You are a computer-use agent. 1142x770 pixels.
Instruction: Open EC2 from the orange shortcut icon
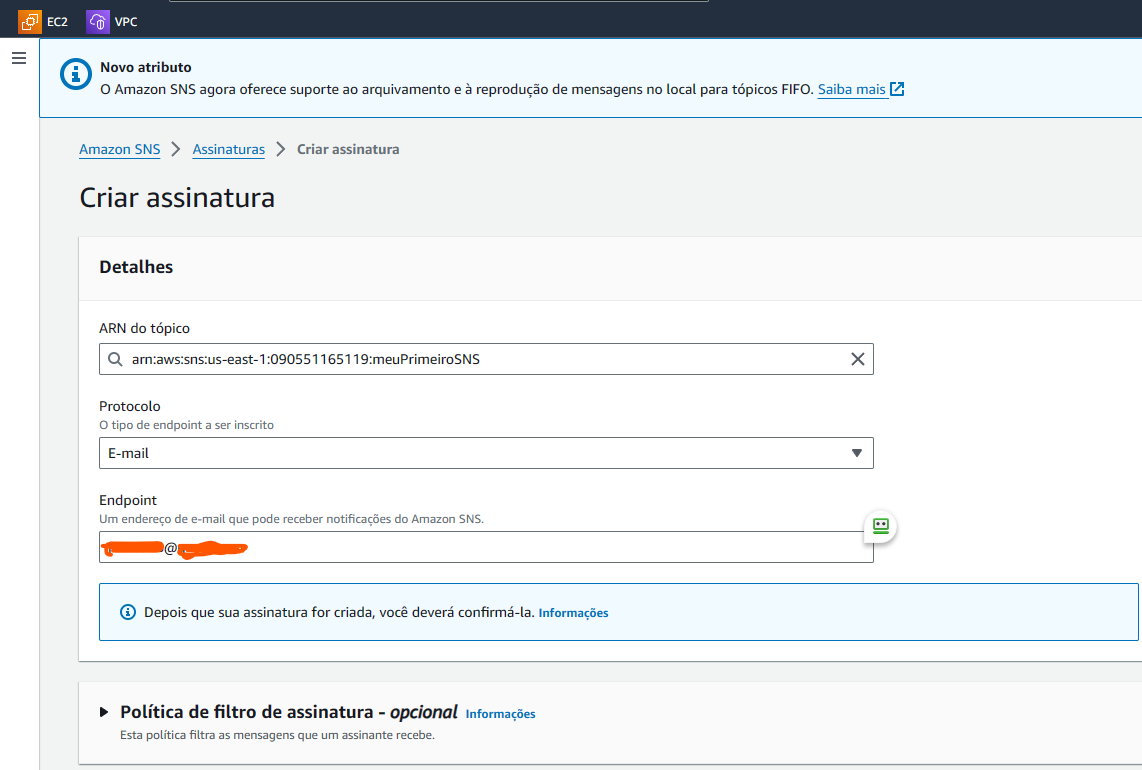[x=30, y=20]
